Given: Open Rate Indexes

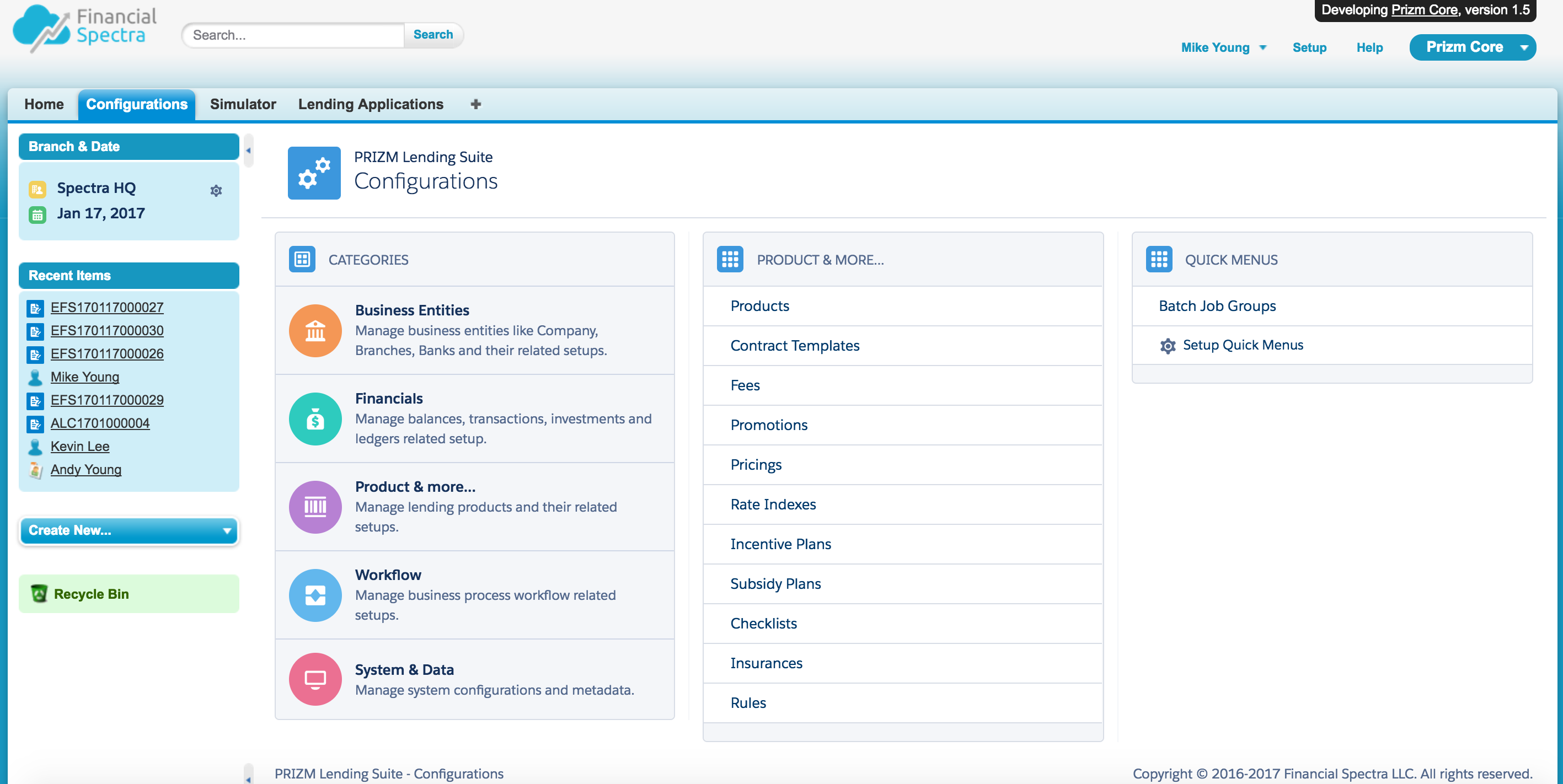Looking at the screenshot, I should 773,504.
